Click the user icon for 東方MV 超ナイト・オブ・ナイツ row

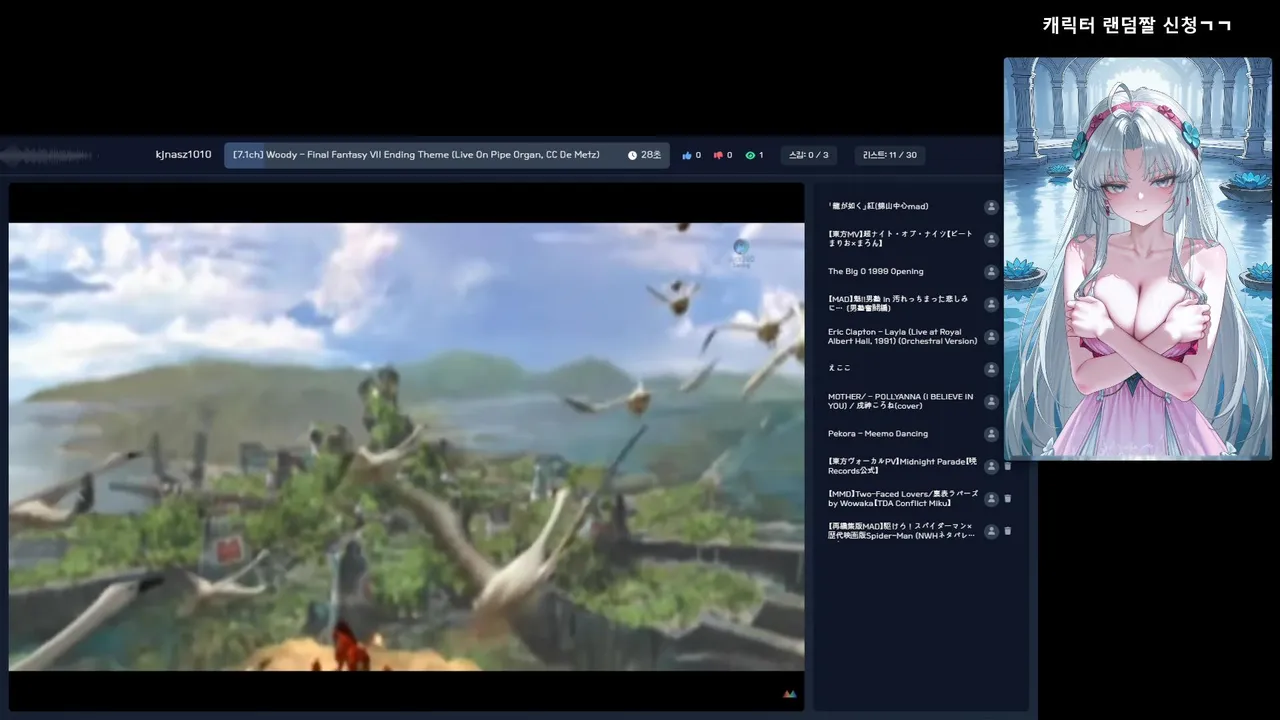pos(991,239)
